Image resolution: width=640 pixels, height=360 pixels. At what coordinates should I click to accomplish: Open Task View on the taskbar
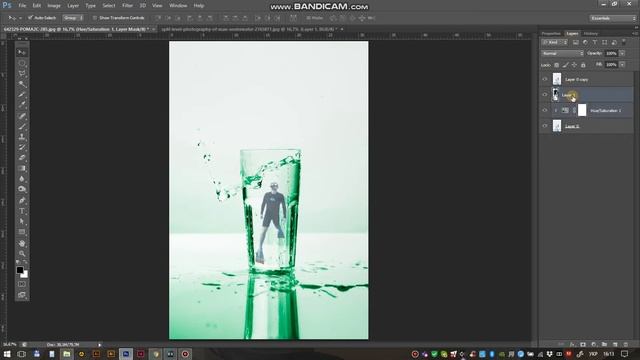click(x=22, y=354)
